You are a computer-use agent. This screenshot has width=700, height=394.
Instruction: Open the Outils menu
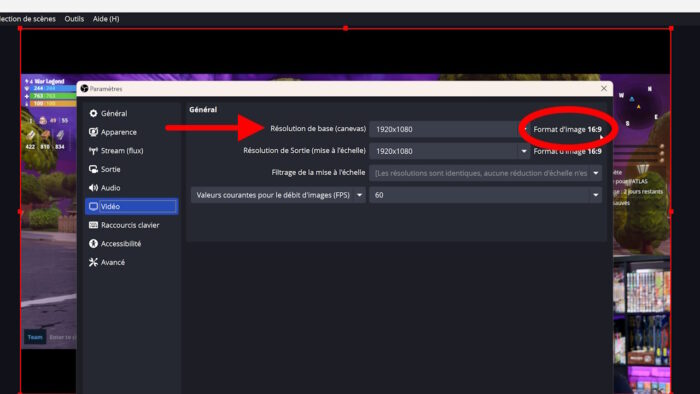74,19
